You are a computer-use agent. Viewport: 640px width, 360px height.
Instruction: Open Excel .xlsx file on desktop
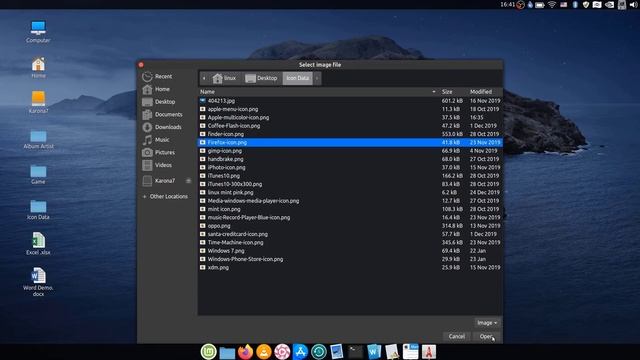click(x=38, y=244)
